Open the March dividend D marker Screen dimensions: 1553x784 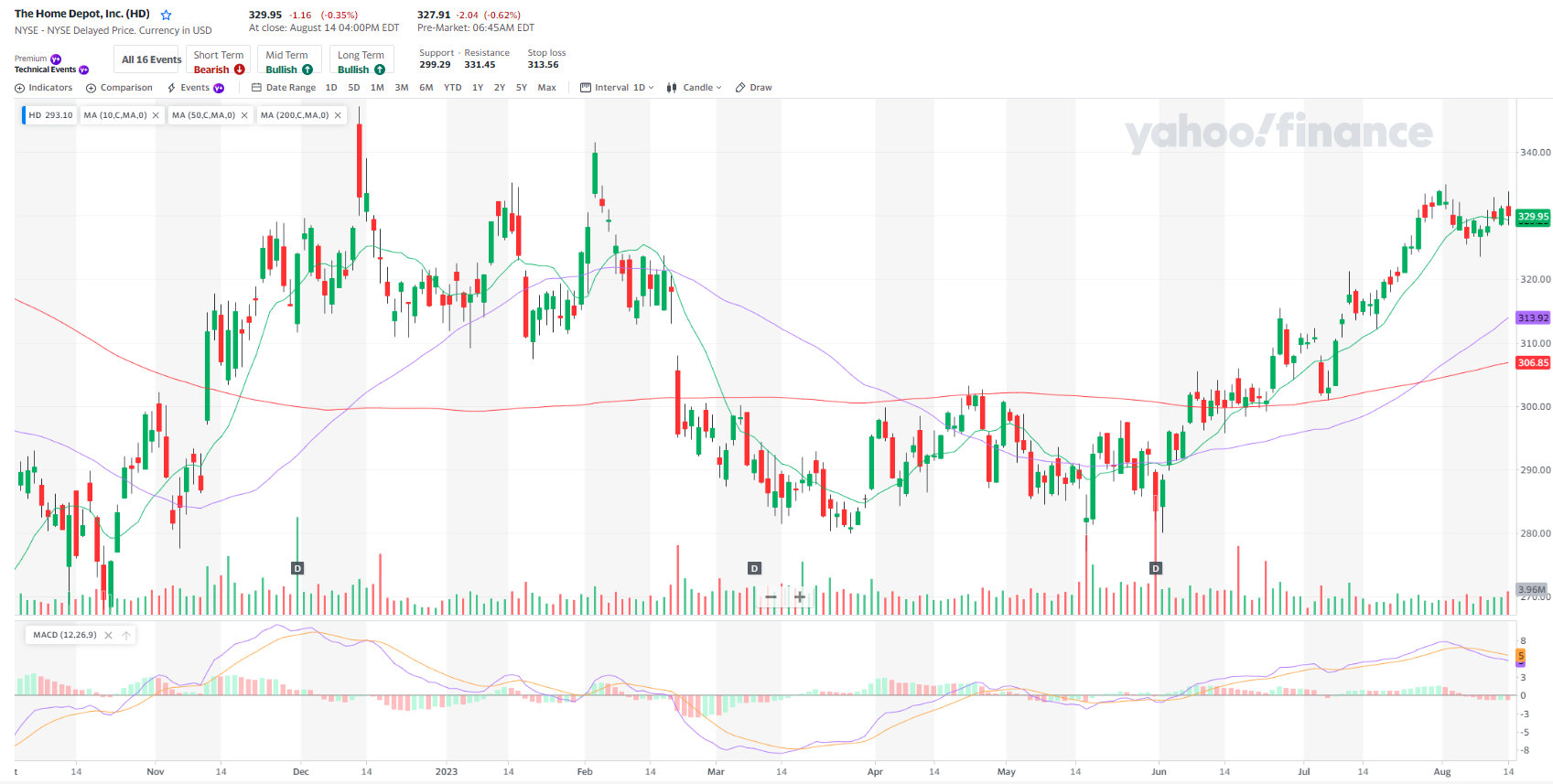(754, 568)
